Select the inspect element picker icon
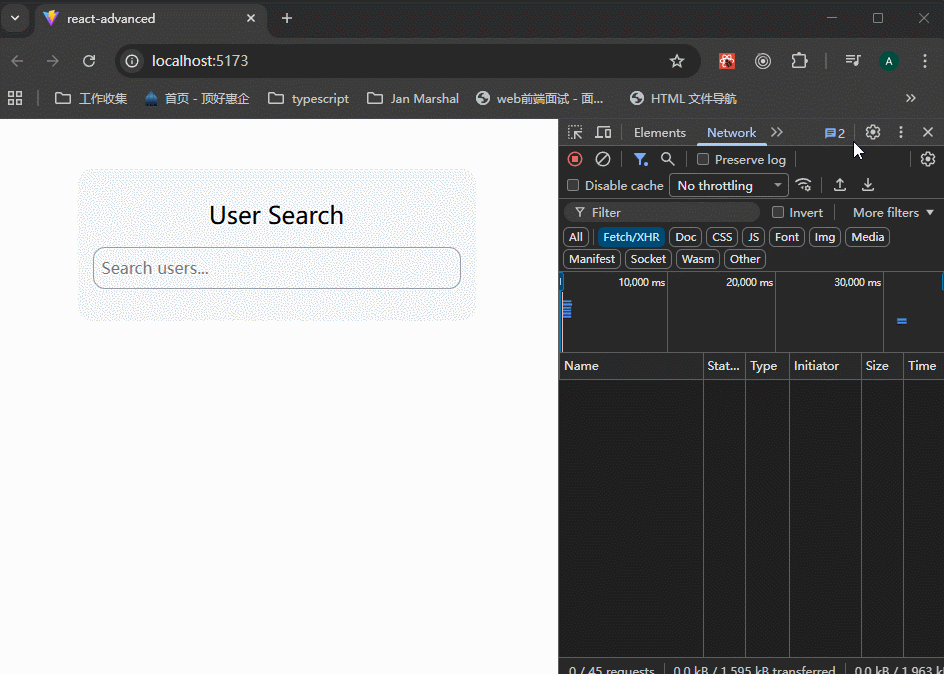944x674 pixels. pyautogui.click(x=575, y=132)
